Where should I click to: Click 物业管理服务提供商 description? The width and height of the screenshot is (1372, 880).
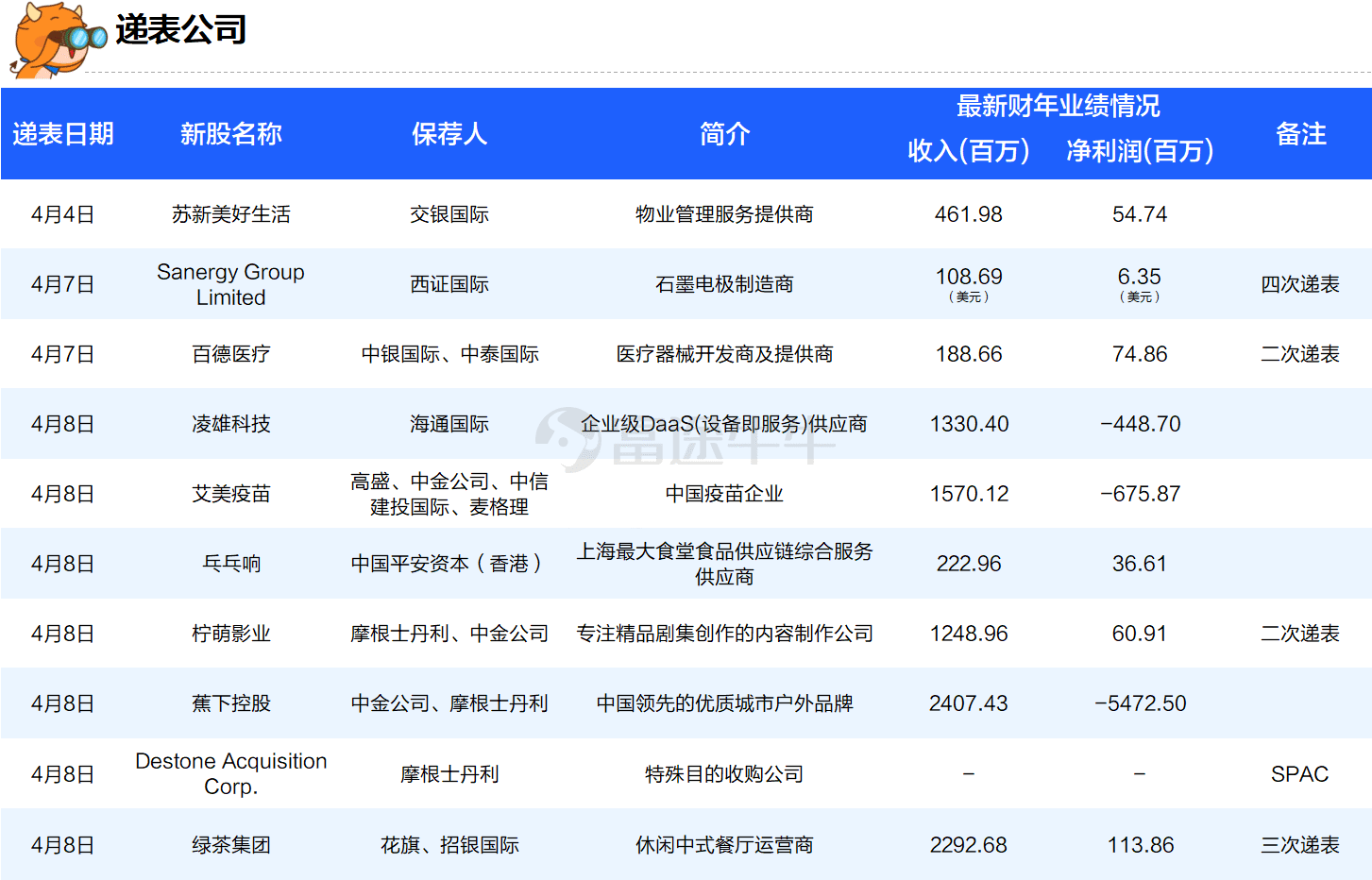point(724,214)
